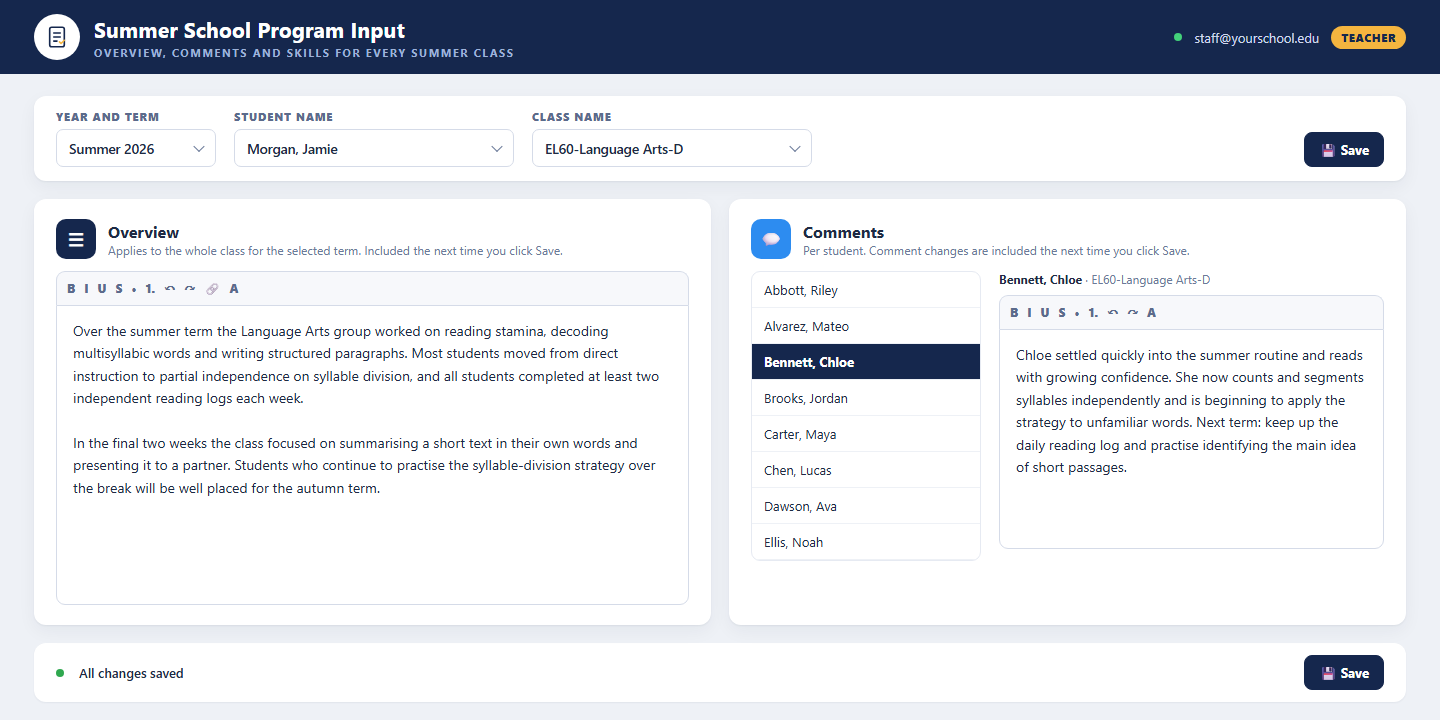The height and width of the screenshot is (720, 1440).
Task: Click the app logo icon in header
Action: point(57,37)
